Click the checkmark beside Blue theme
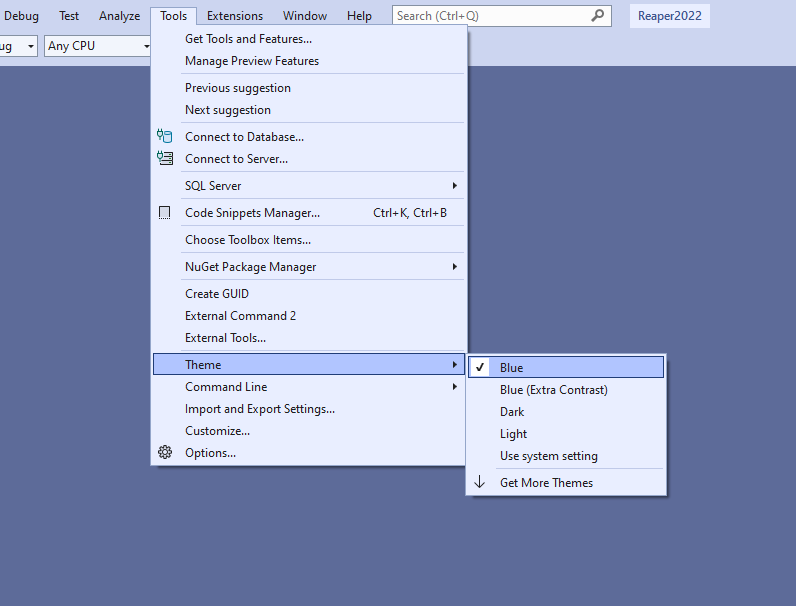The image size is (796, 606). [x=480, y=367]
